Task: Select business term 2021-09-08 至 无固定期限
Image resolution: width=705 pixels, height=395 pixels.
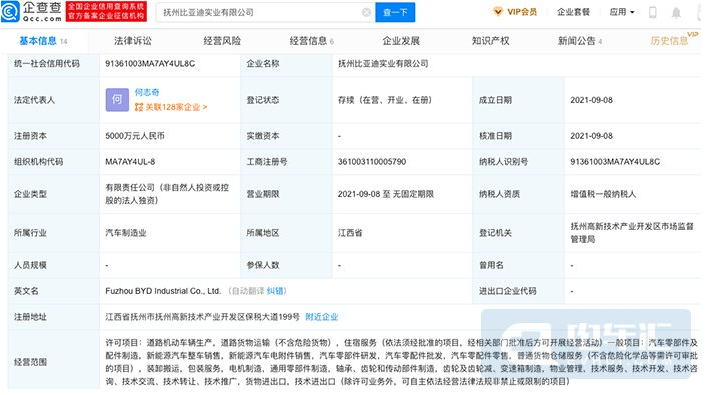Action: pyautogui.click(x=386, y=194)
